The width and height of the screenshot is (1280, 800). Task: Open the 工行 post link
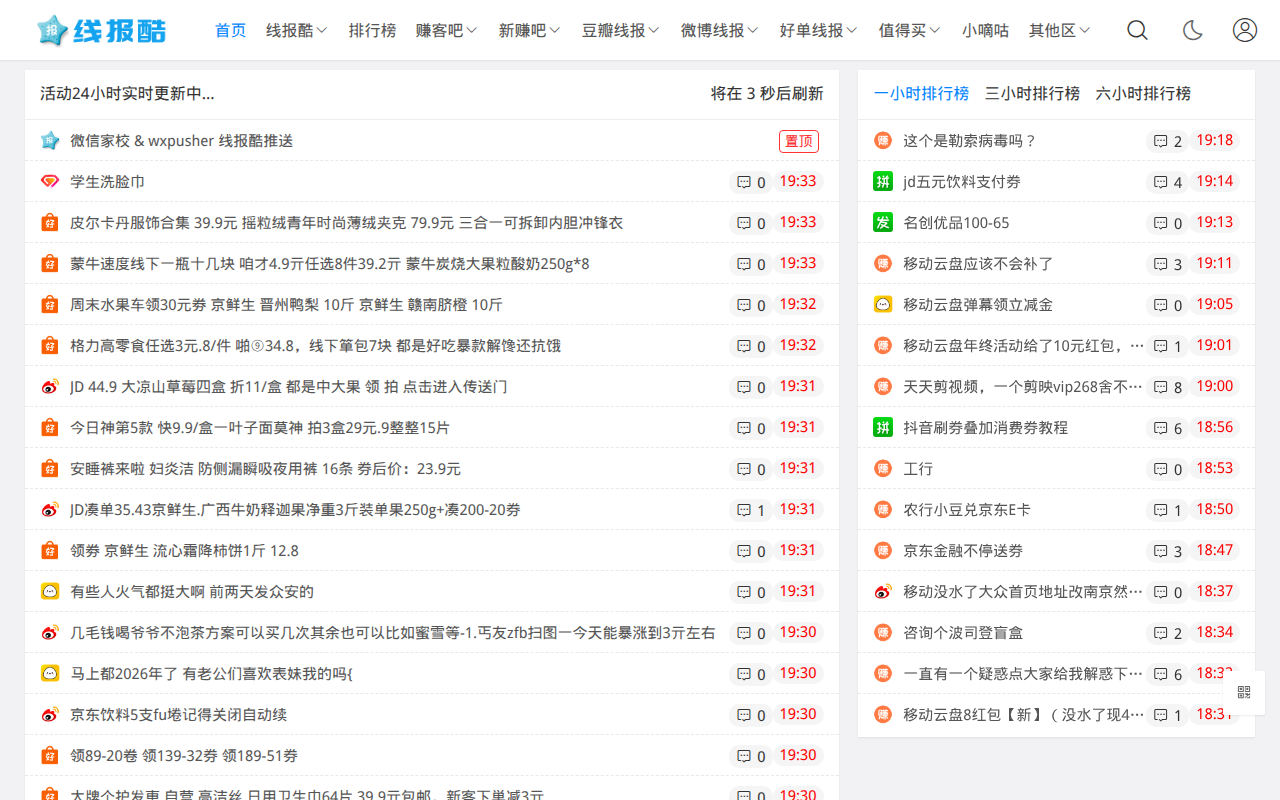click(917, 468)
